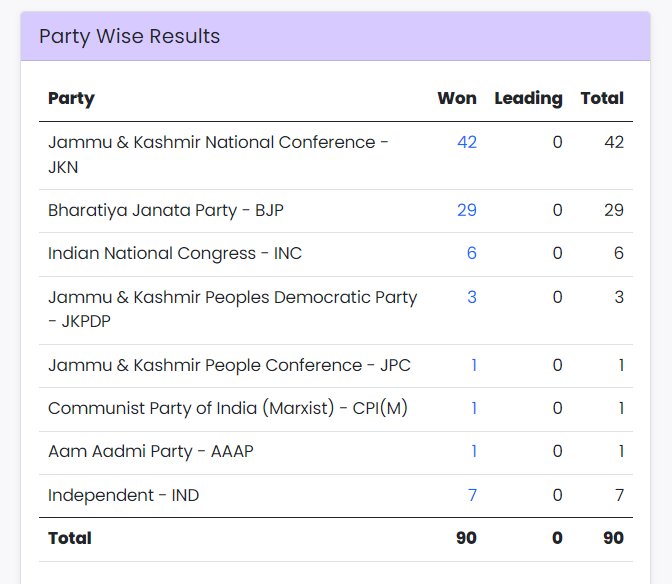Select the Total column header

click(x=602, y=98)
